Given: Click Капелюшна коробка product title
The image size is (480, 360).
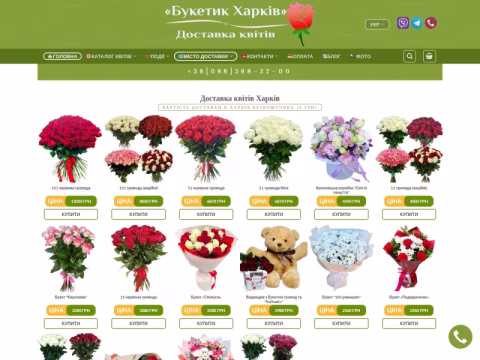Looking at the screenshot, I should point(341,190).
